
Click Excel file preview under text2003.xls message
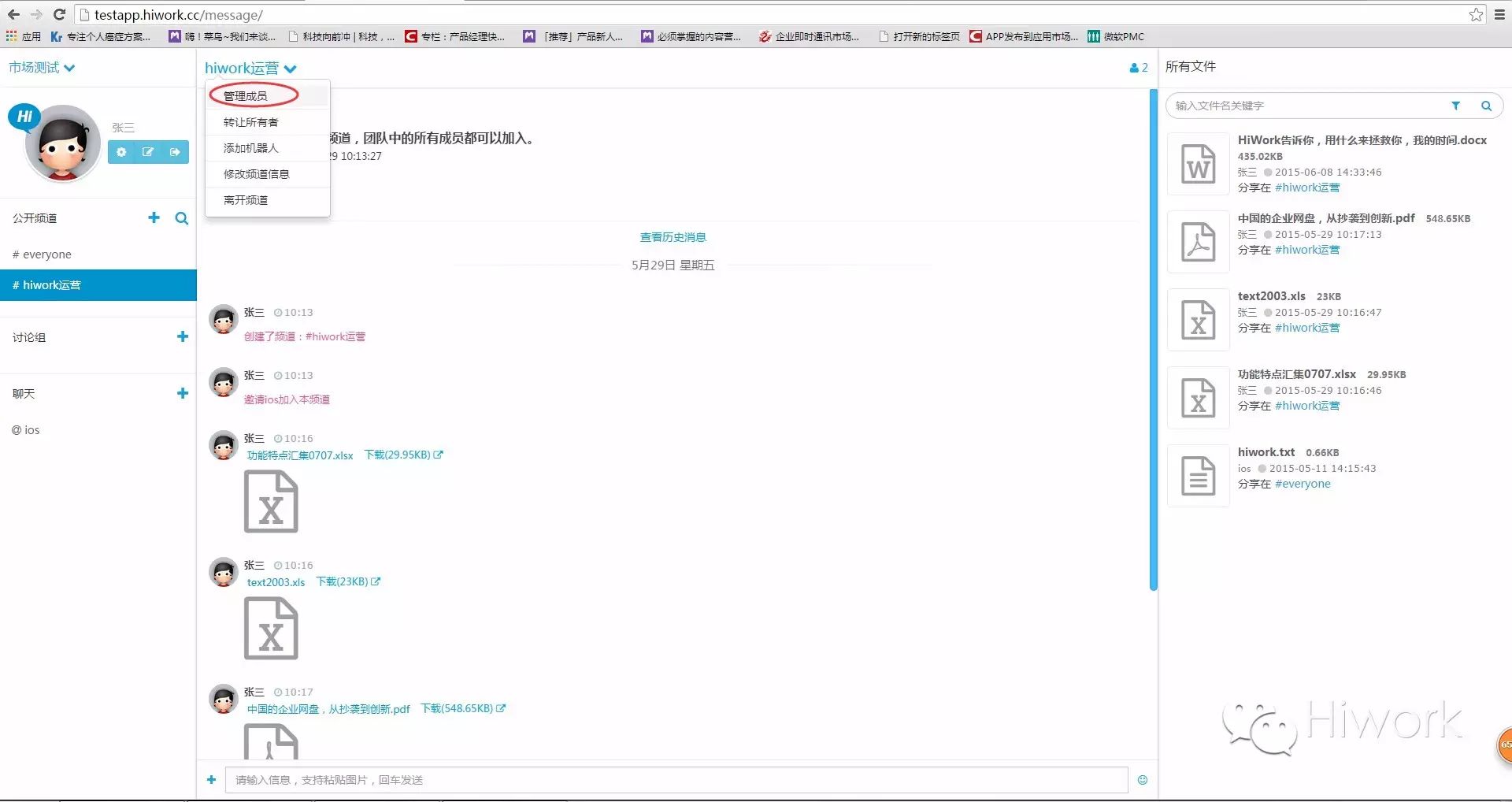[x=271, y=629]
